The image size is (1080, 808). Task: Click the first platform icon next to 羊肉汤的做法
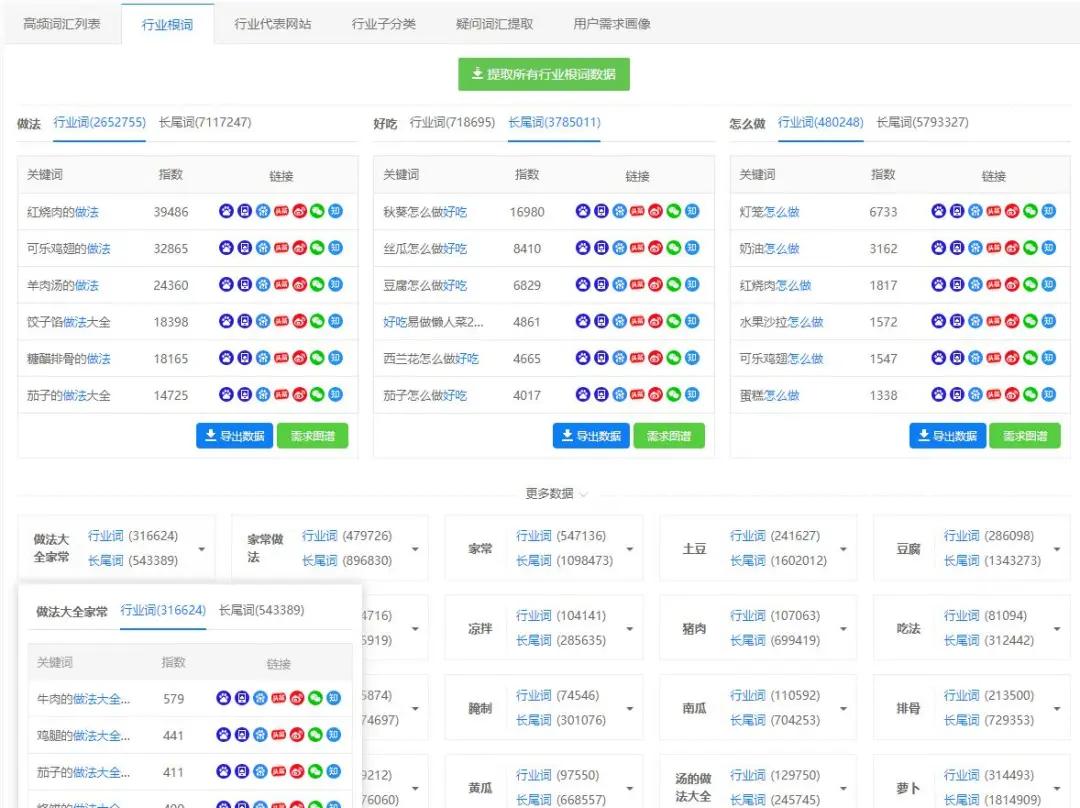226,285
